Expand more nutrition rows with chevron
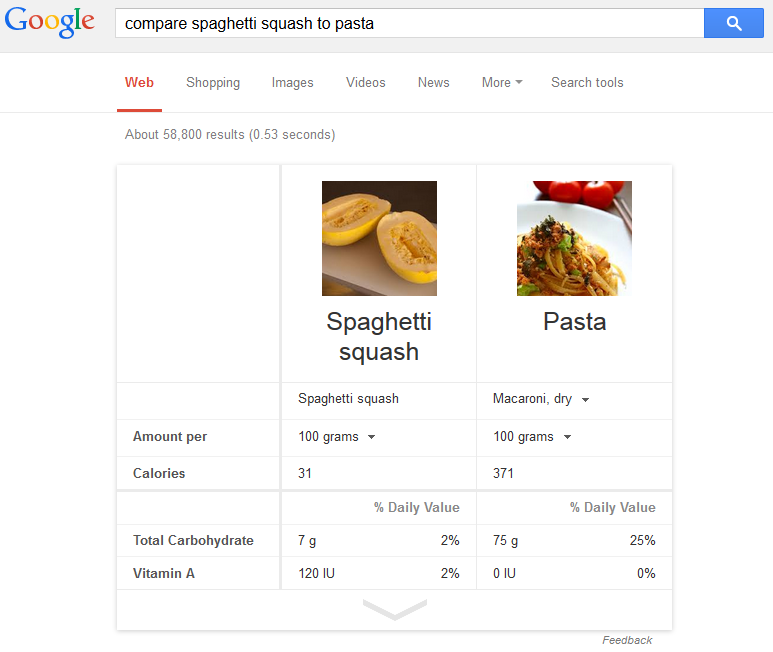Image resolution: width=773 pixels, height=652 pixels. 394,609
